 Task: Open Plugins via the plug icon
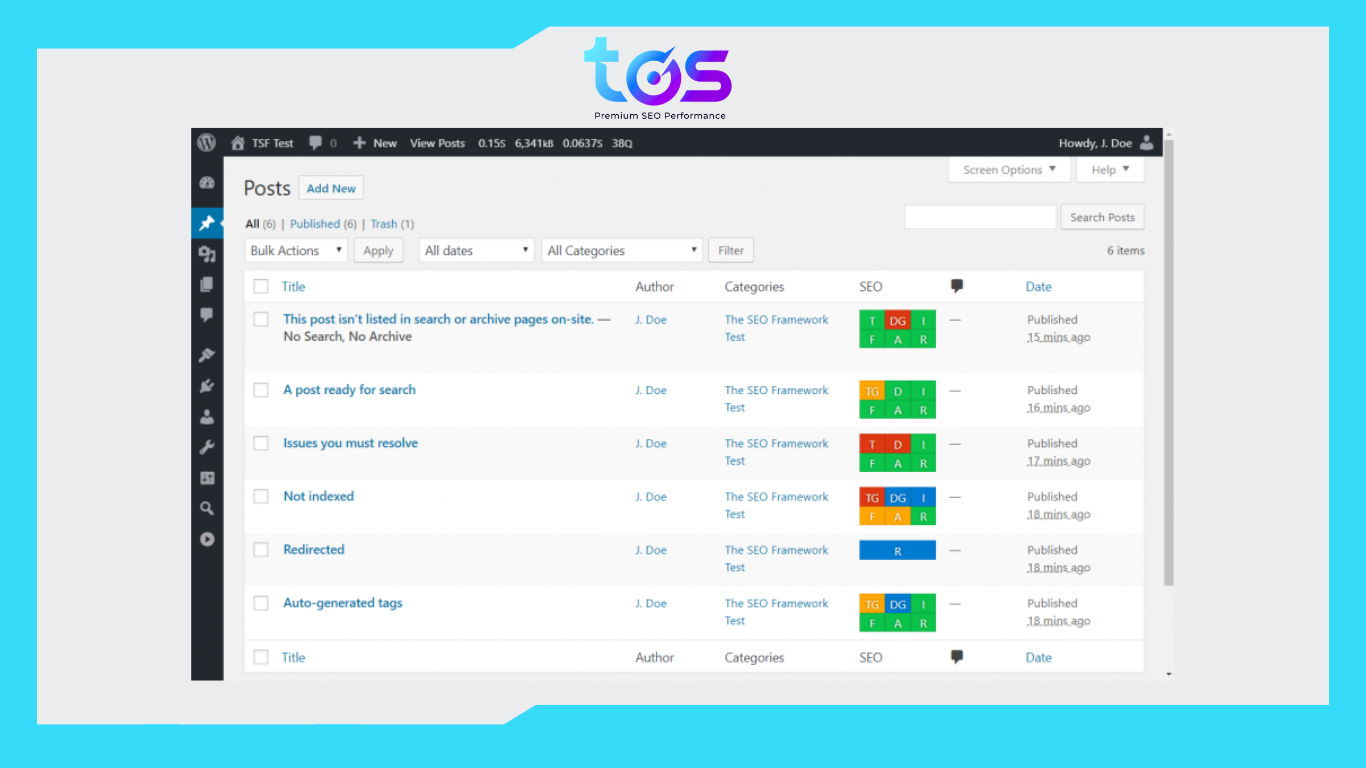point(207,386)
